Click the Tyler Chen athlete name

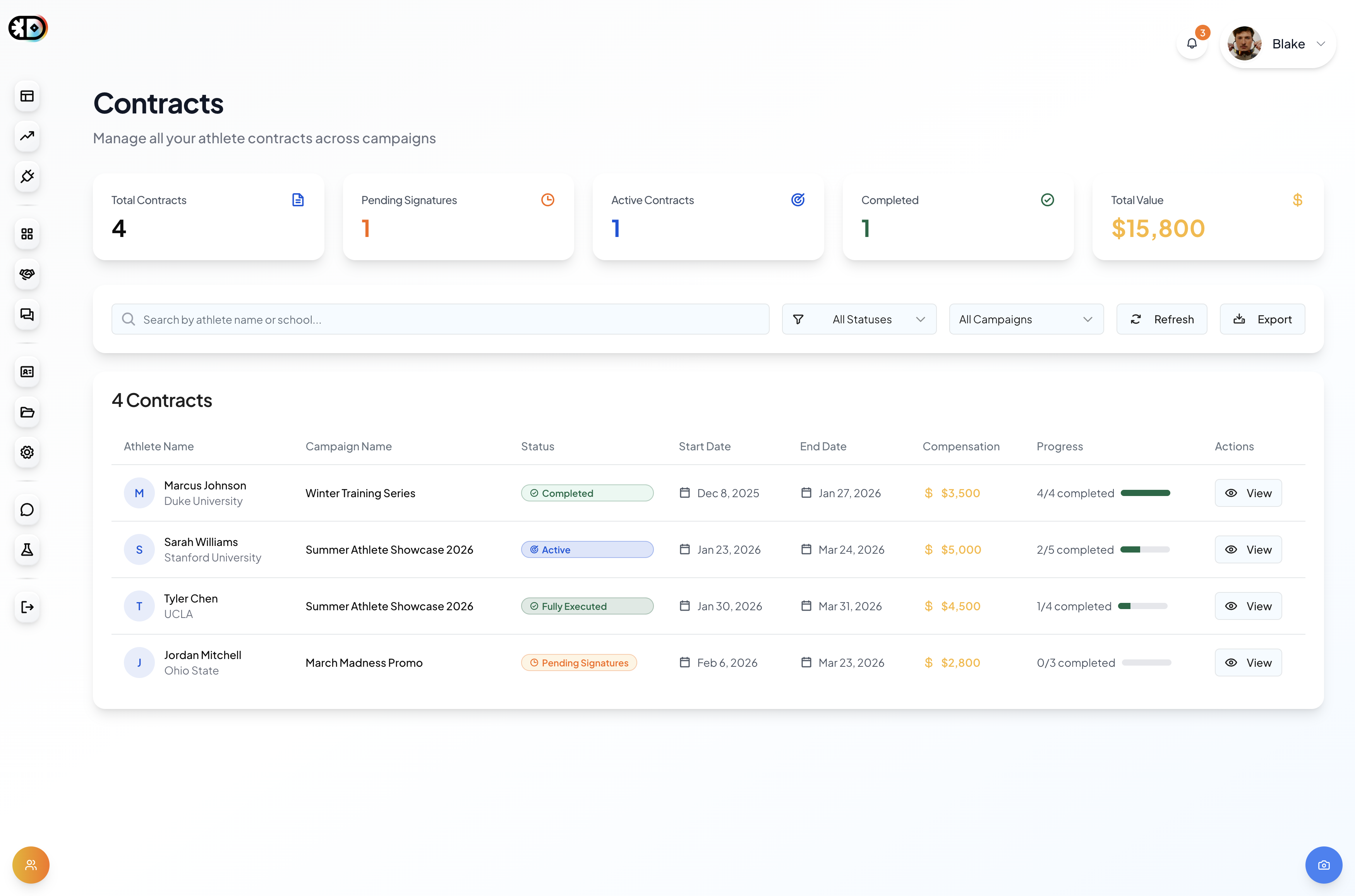tap(191, 598)
